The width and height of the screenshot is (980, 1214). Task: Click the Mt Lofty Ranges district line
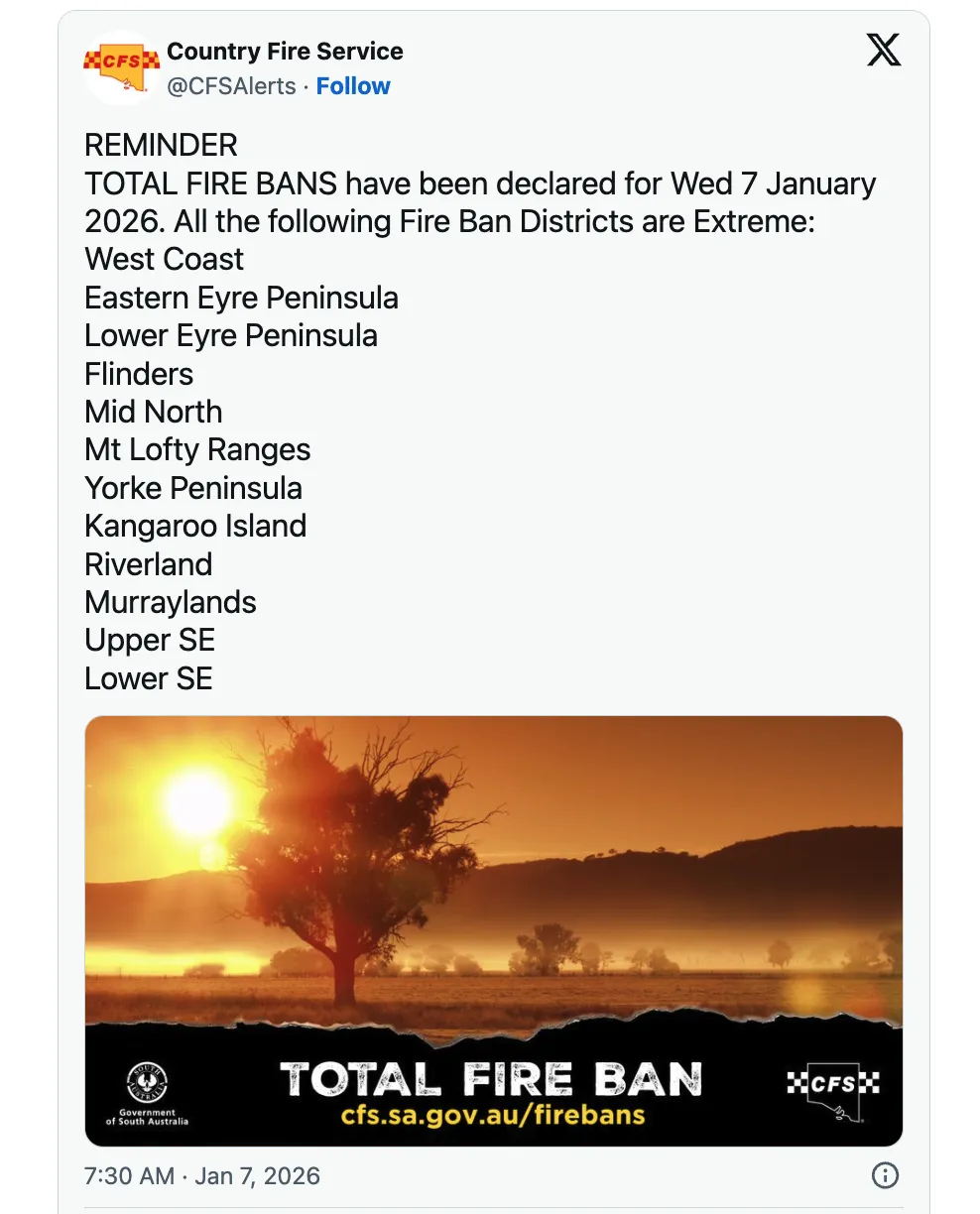[x=197, y=450]
